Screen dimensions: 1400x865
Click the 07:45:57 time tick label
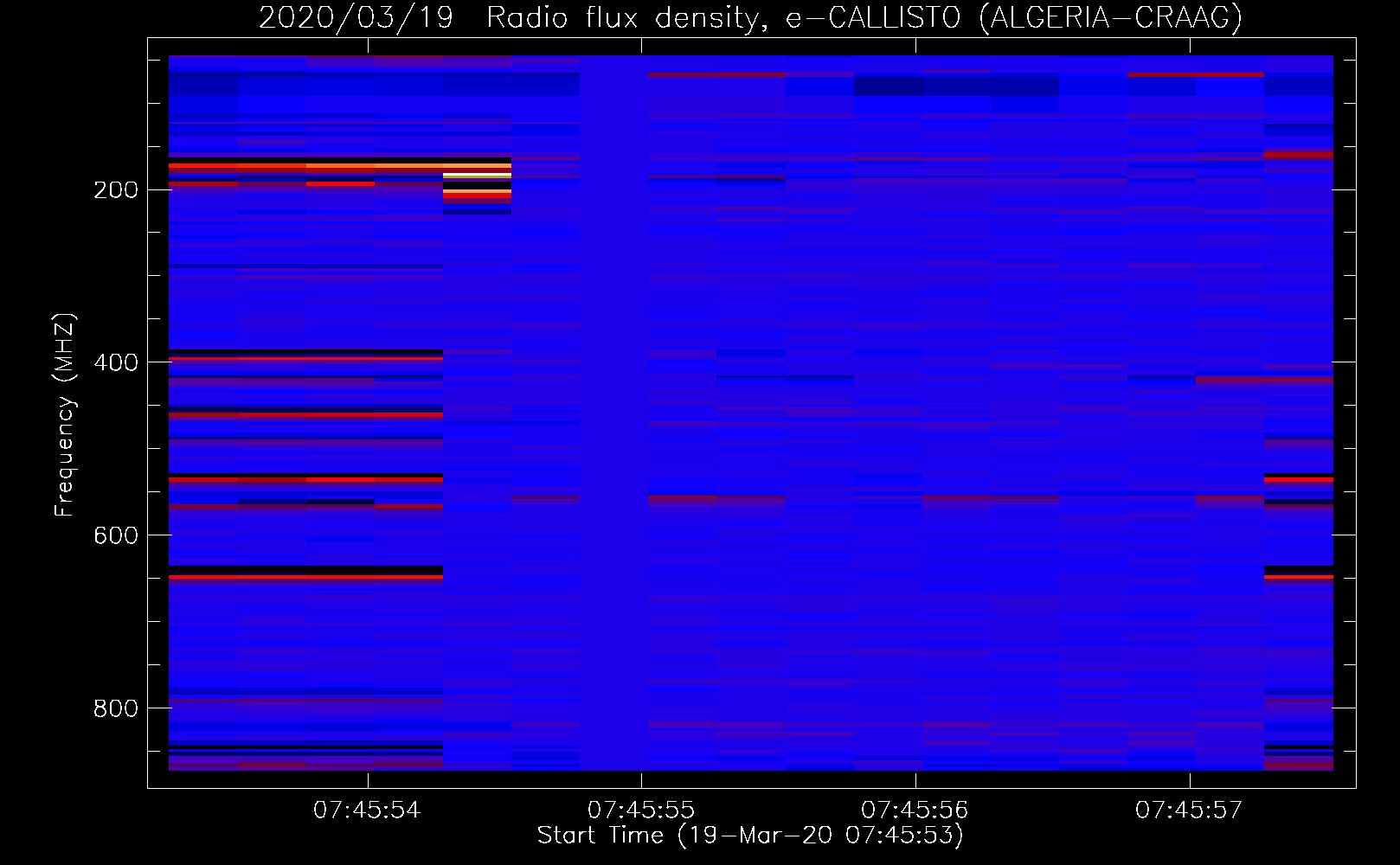[x=1189, y=811]
